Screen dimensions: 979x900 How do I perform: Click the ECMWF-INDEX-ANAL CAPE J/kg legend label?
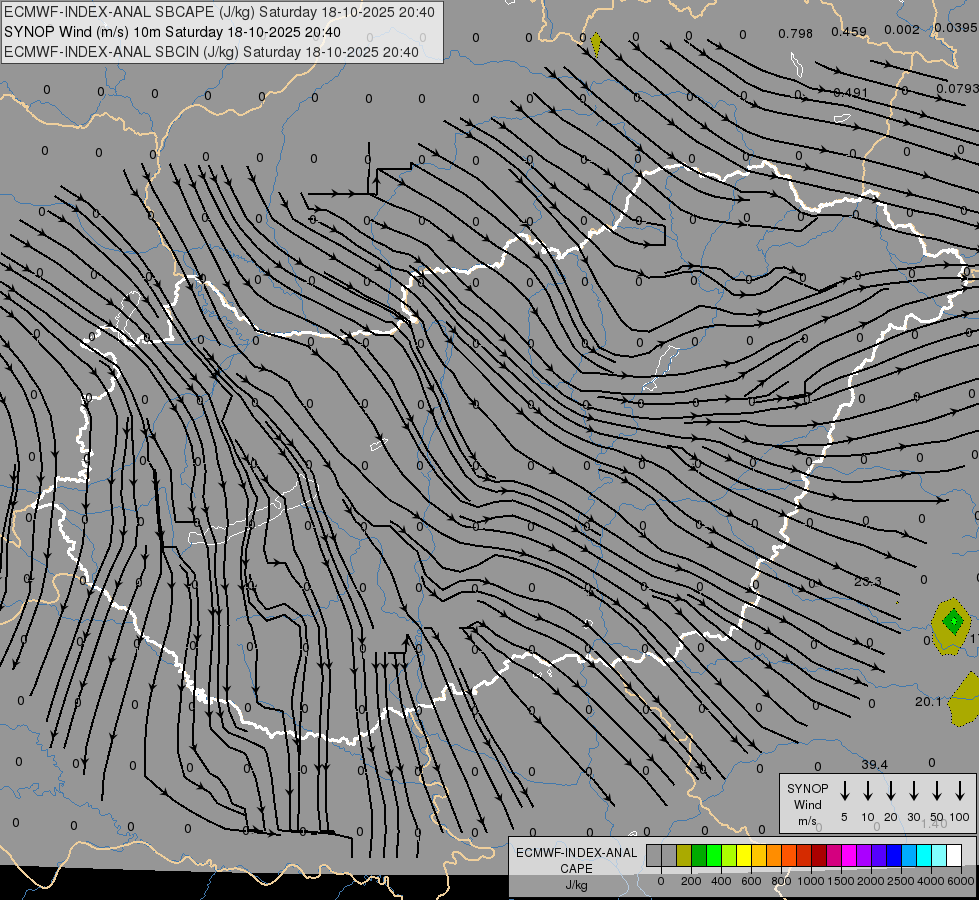575,868
